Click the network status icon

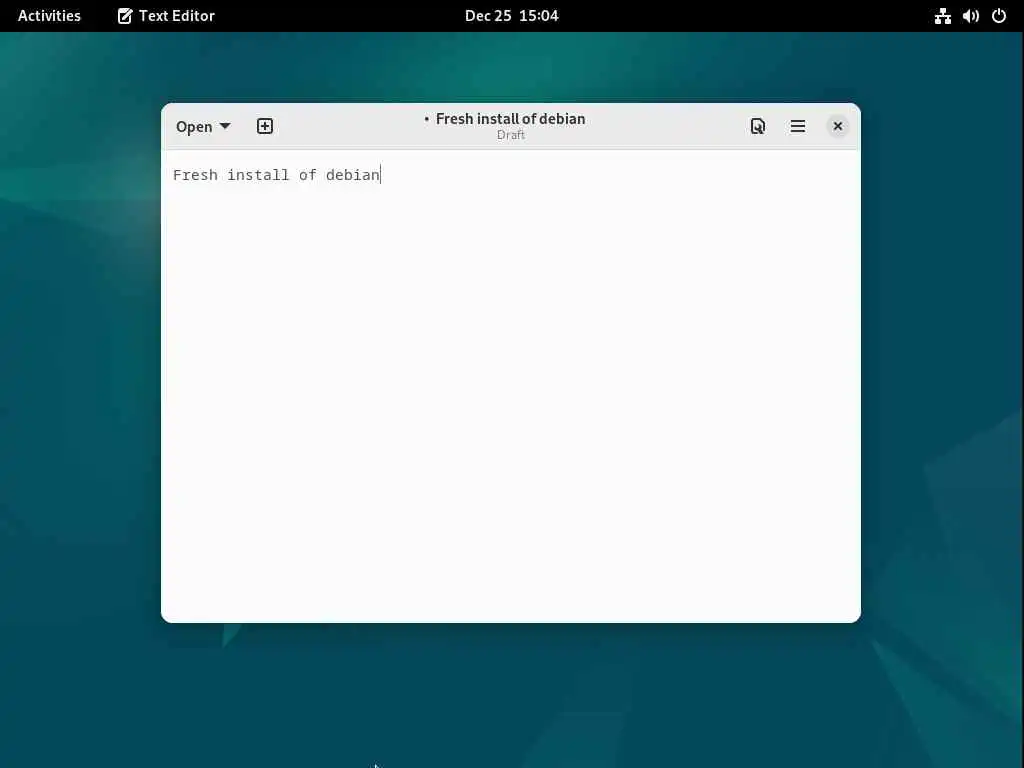point(942,16)
